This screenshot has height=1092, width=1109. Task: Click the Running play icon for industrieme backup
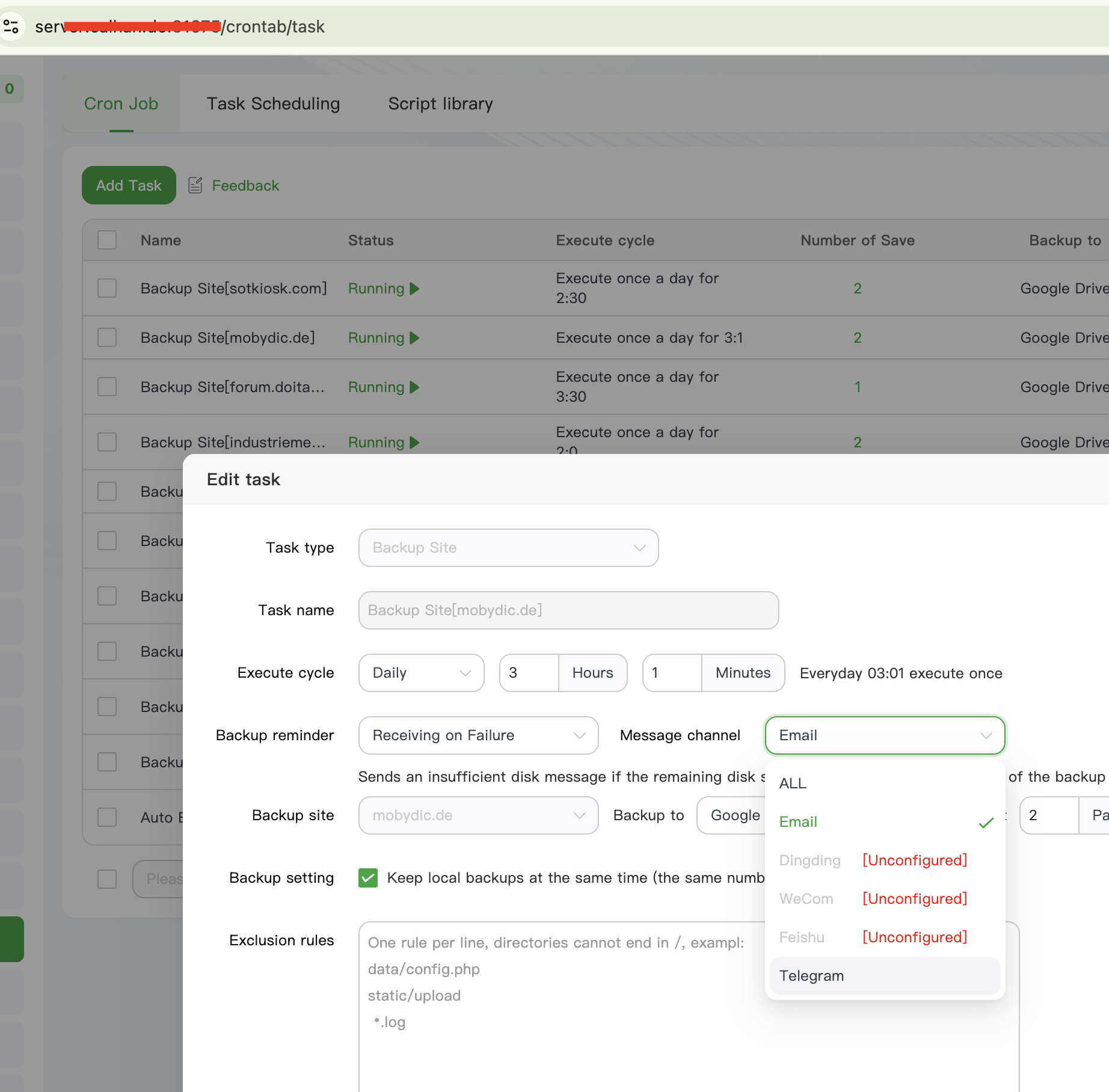[414, 443]
